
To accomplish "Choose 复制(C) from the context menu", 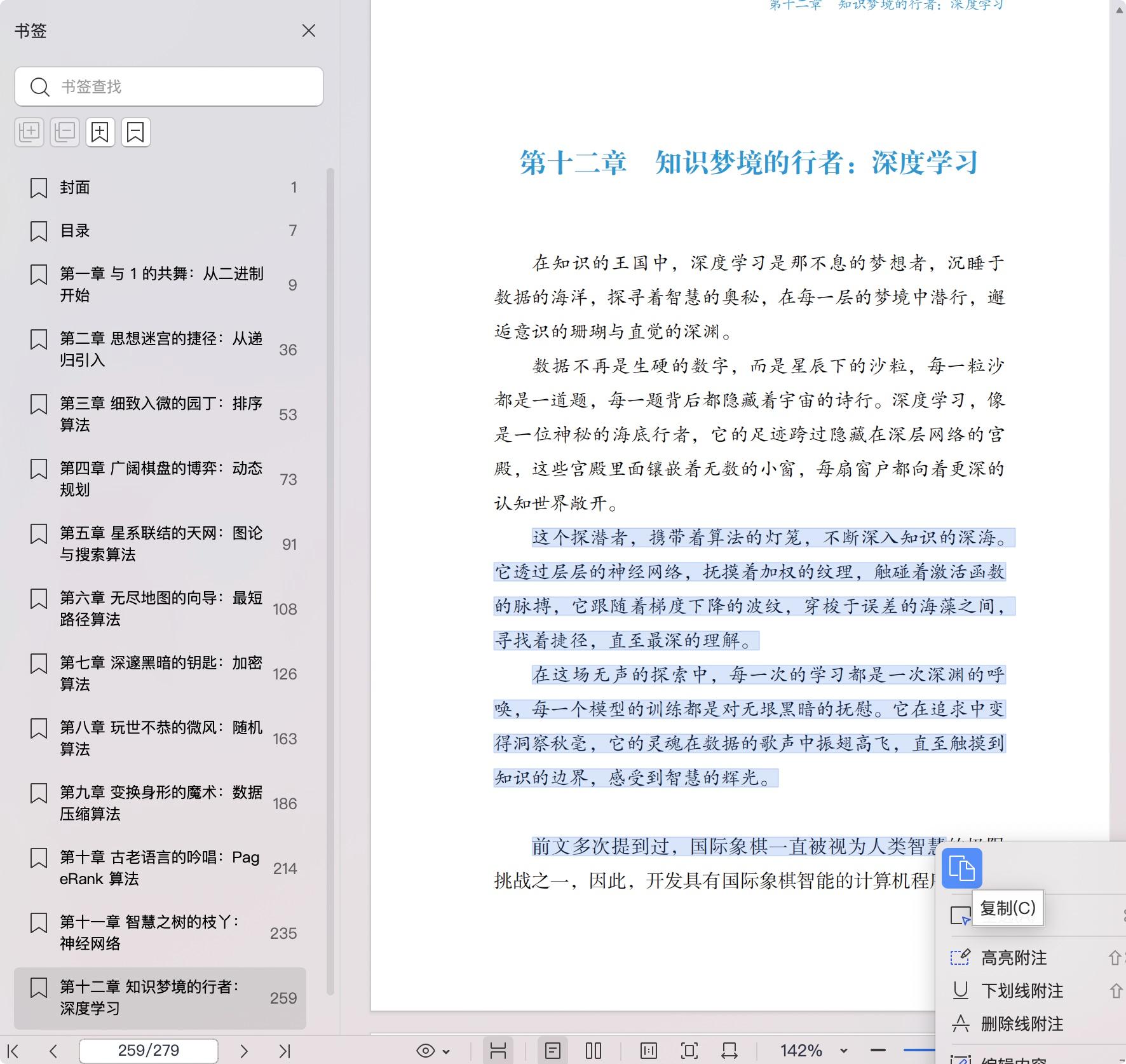I will pyautogui.click(x=1008, y=909).
